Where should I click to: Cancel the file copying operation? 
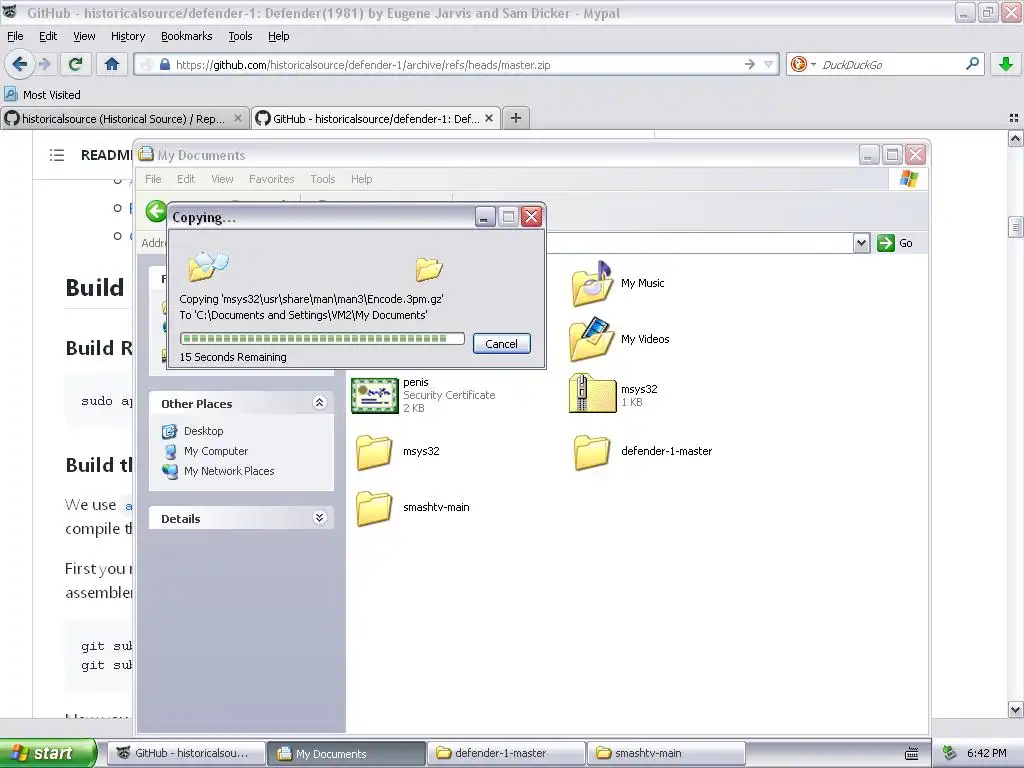[501, 344]
